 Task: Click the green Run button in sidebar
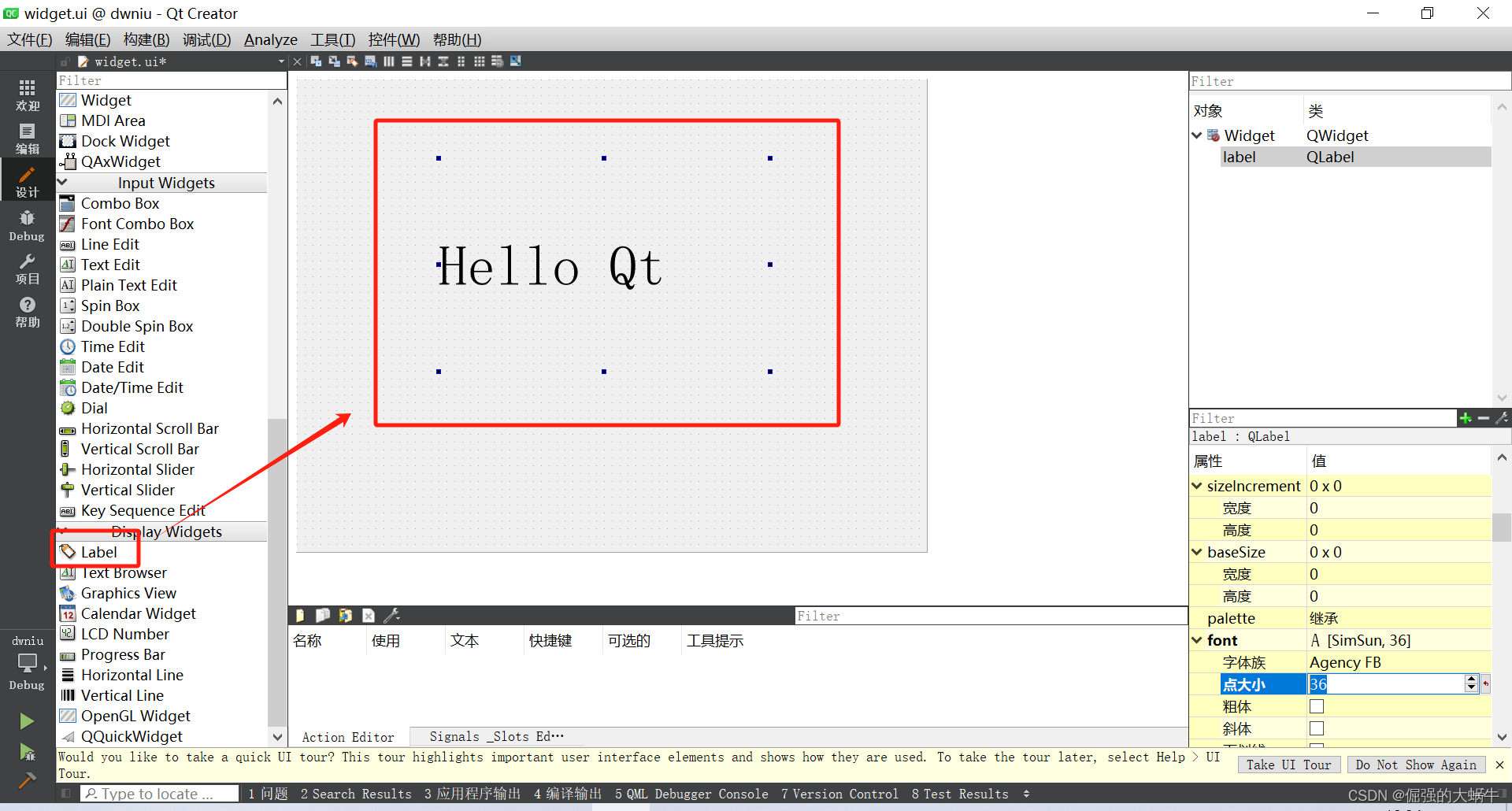(x=26, y=720)
